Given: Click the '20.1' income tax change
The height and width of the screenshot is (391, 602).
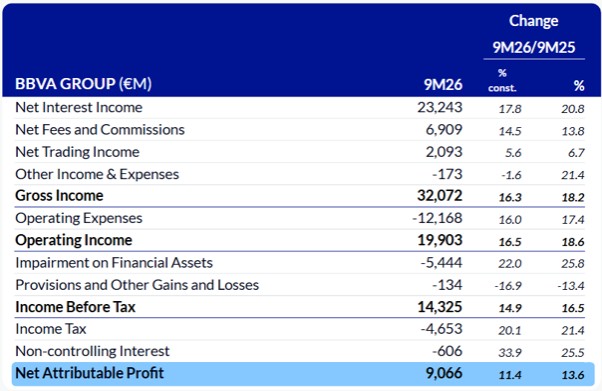Looking at the screenshot, I should point(510,331).
